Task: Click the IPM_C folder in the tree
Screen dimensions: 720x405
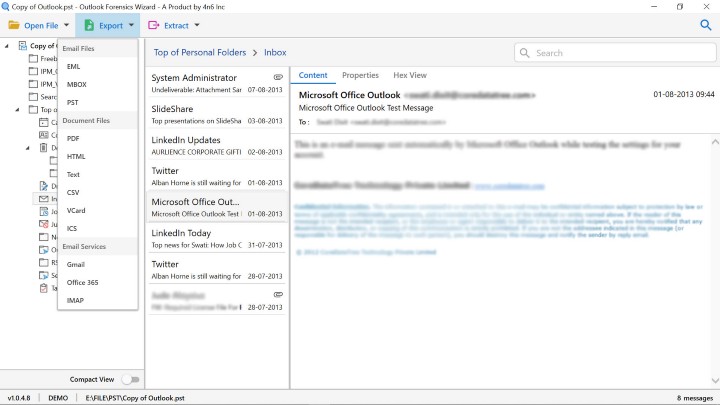Action: click(x=43, y=71)
